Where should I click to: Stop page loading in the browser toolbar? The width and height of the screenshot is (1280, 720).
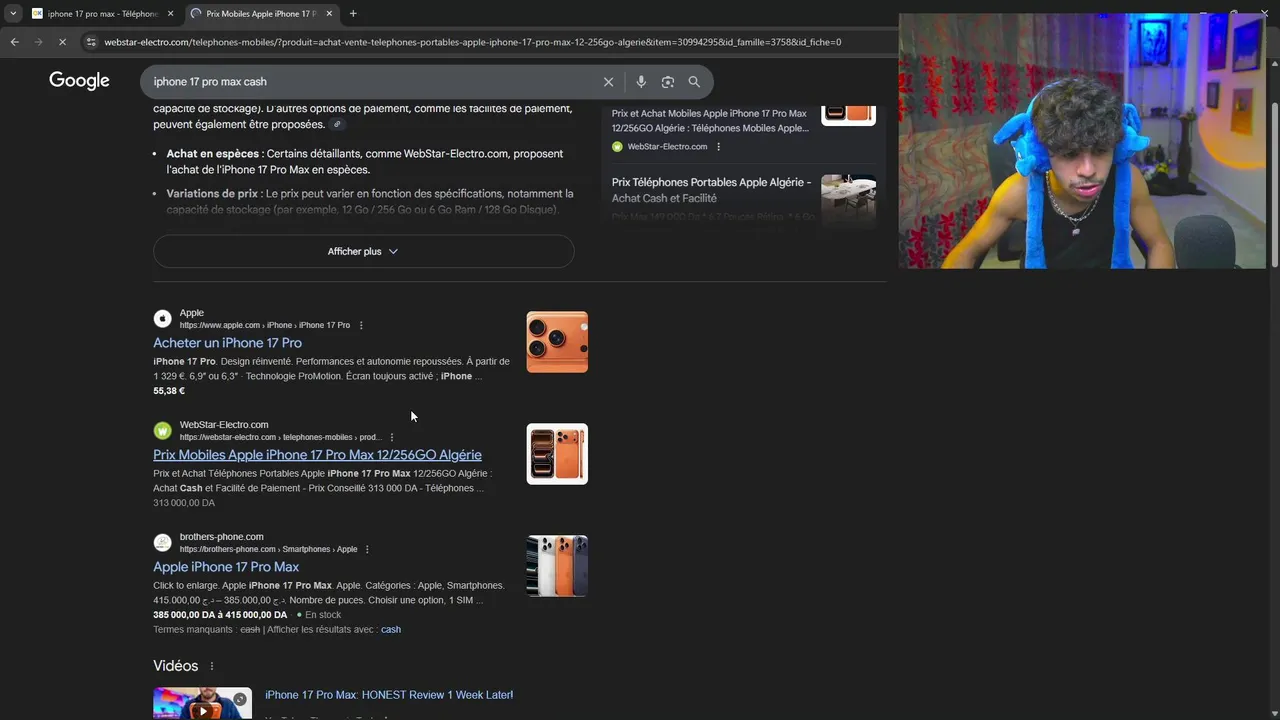pyautogui.click(x=62, y=42)
